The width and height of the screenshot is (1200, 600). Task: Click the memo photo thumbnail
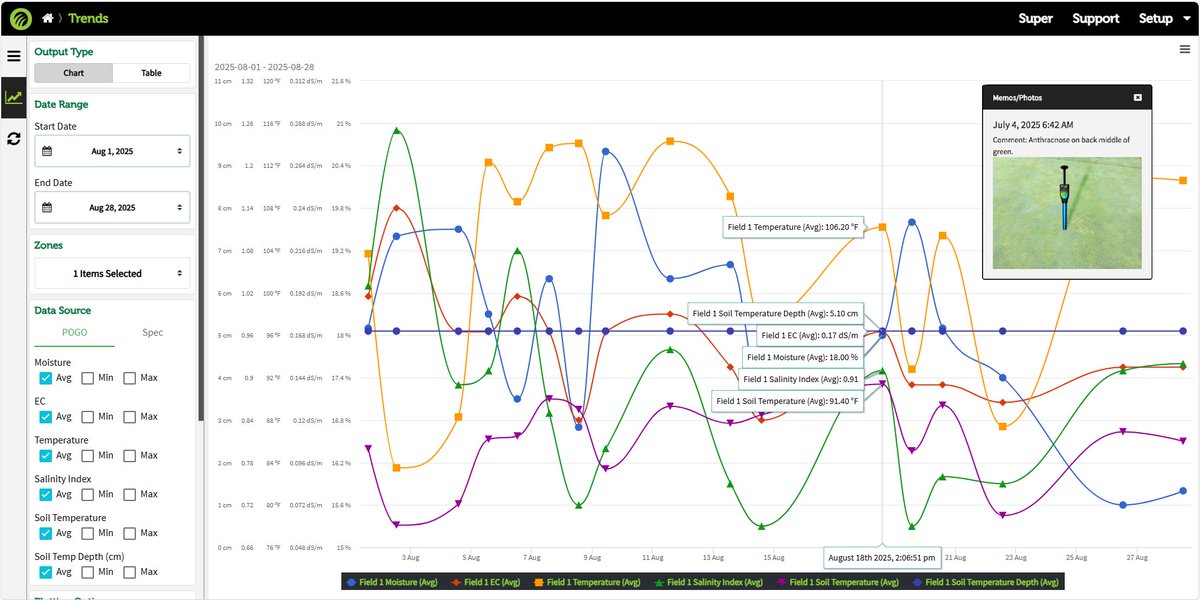point(1067,213)
